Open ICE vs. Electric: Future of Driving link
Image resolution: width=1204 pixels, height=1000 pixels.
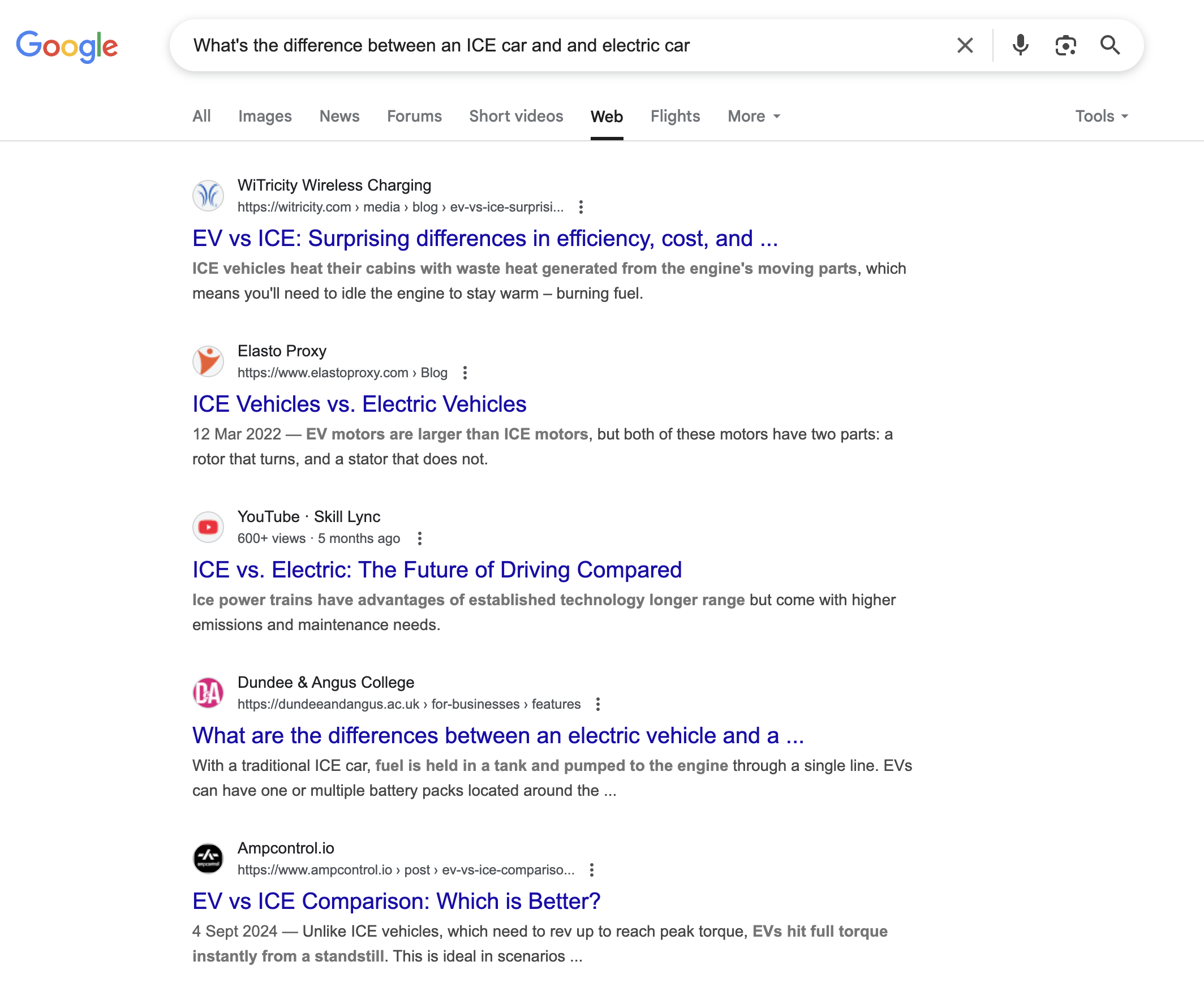pyautogui.click(x=437, y=570)
